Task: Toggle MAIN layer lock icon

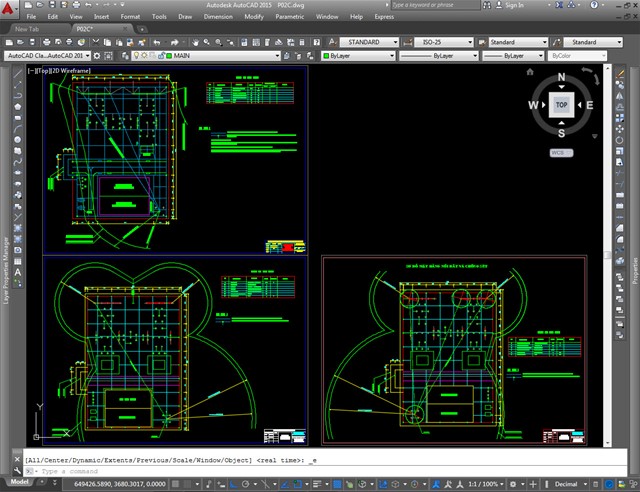Action: point(161,56)
